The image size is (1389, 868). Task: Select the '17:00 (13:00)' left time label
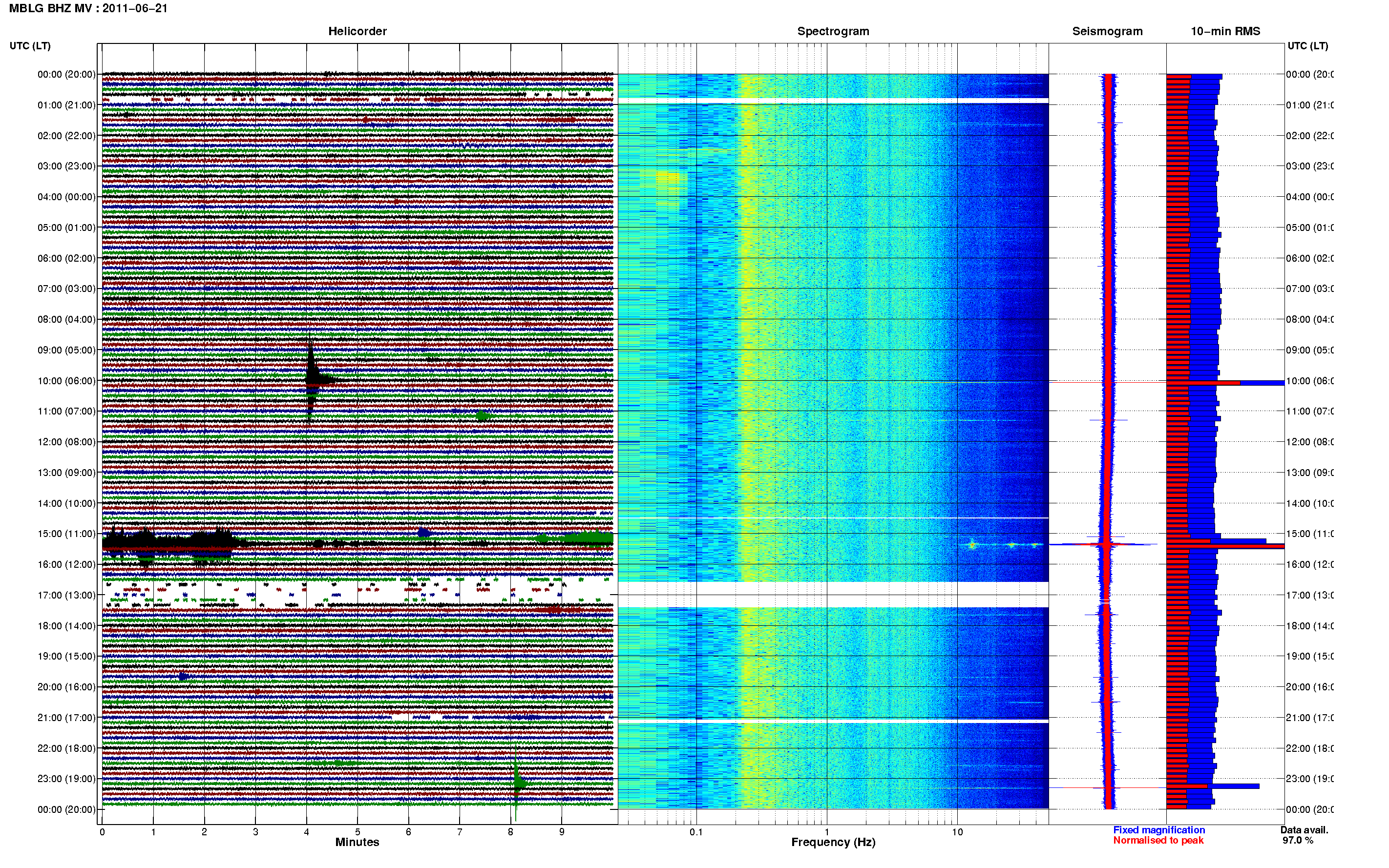coord(66,595)
